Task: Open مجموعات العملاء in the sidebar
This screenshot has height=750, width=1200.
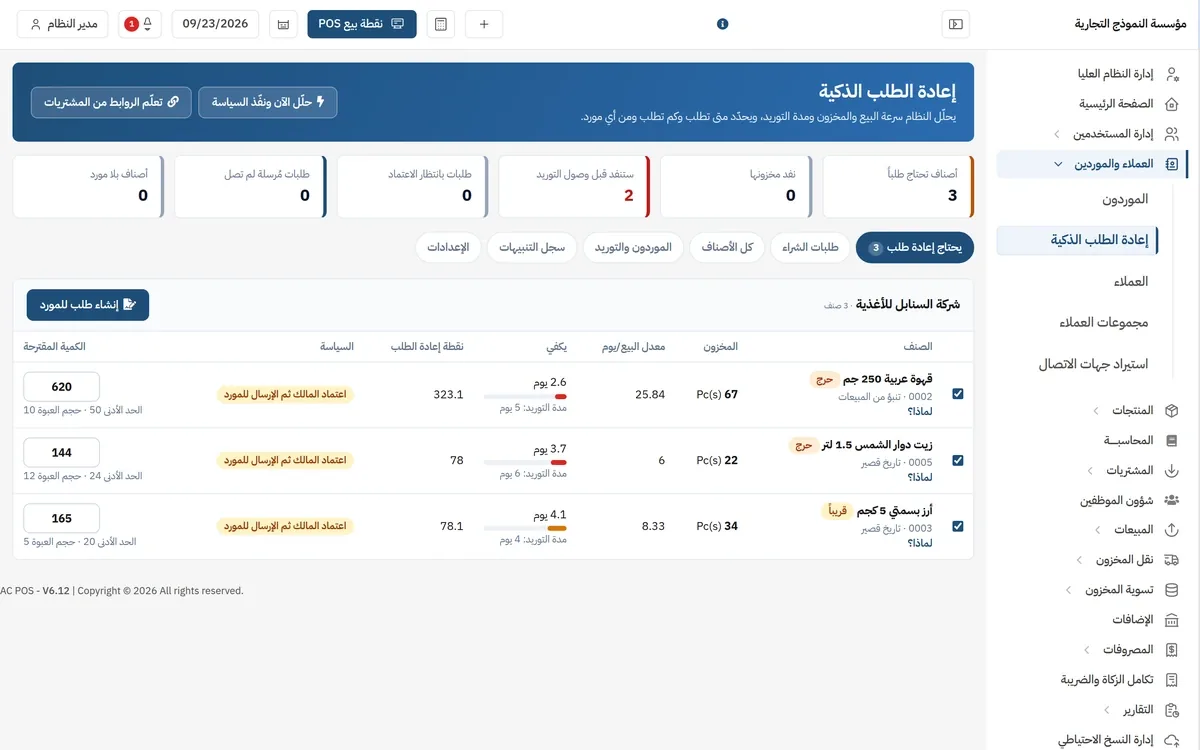Action: (1103, 322)
